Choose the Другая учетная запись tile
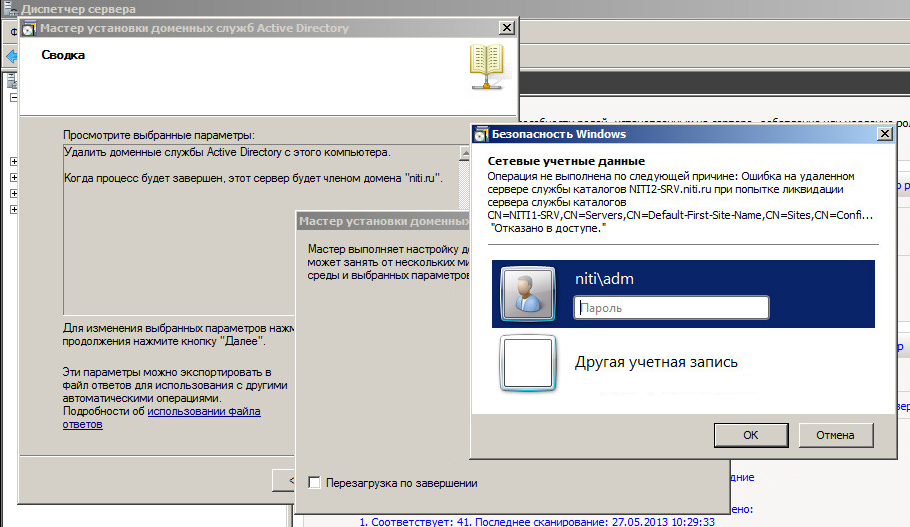Image resolution: width=910 pixels, height=527 pixels. coord(683,363)
